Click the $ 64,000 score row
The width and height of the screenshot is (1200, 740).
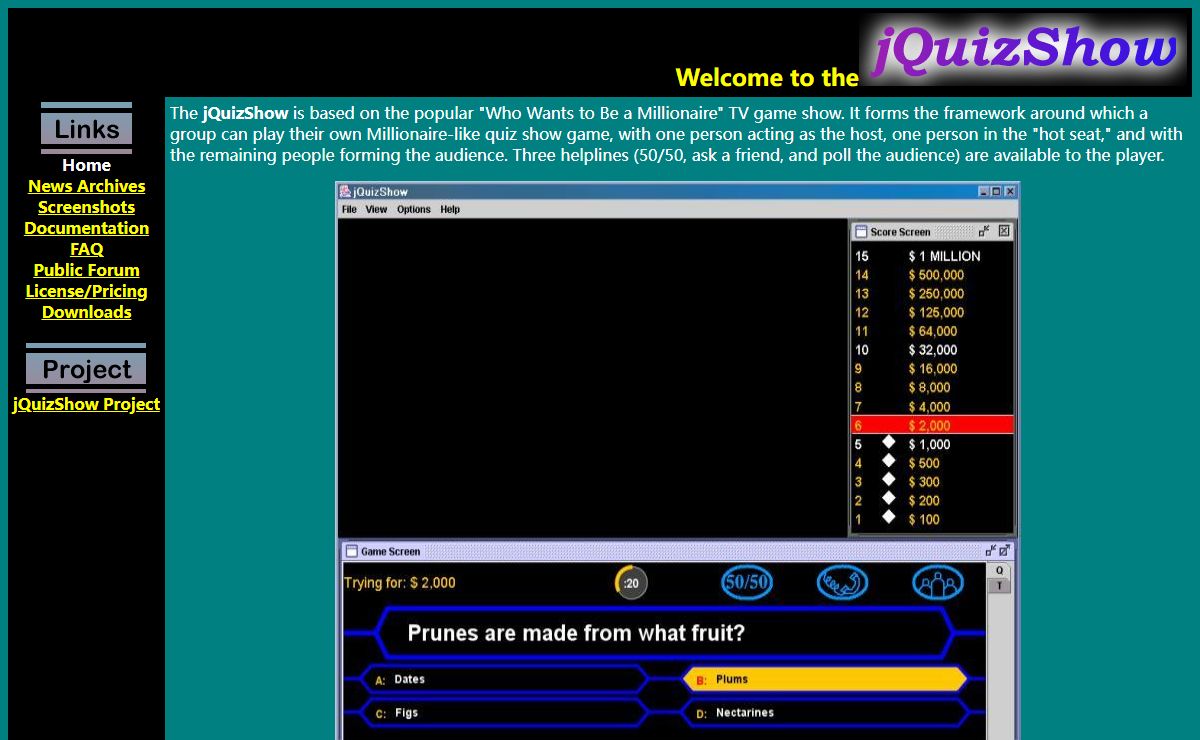point(932,331)
